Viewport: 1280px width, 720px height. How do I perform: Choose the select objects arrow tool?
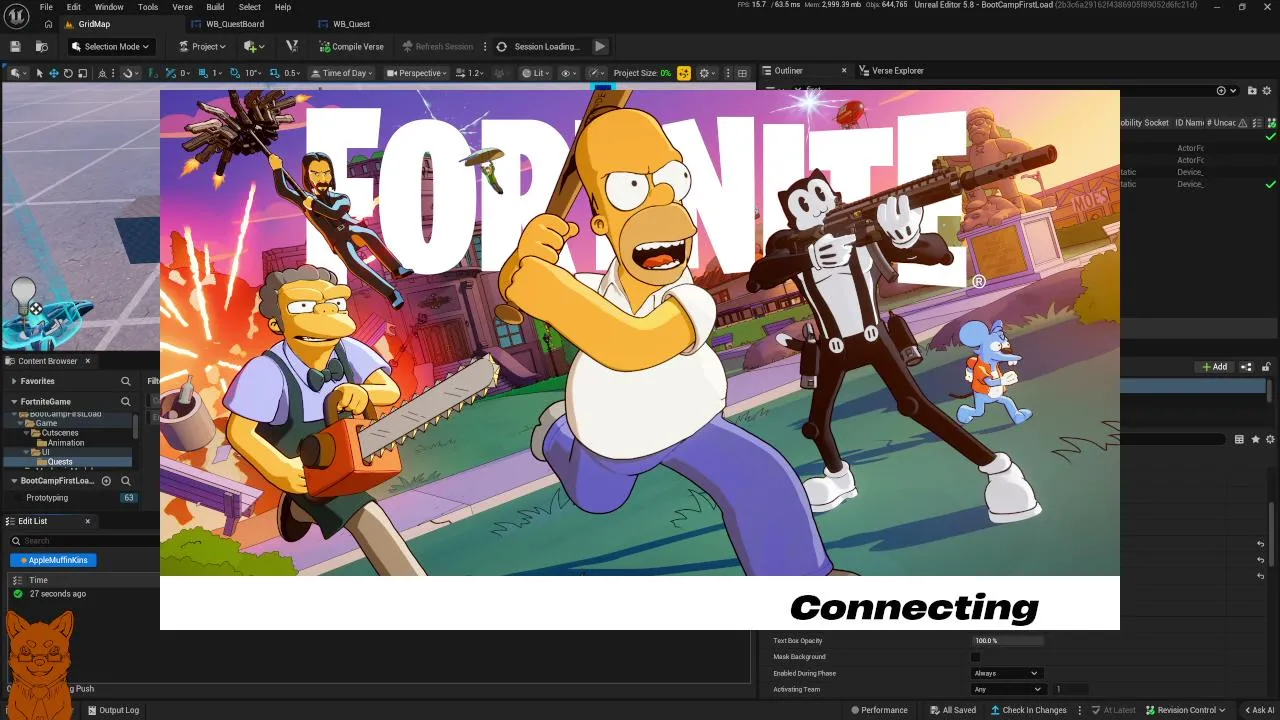(40, 73)
